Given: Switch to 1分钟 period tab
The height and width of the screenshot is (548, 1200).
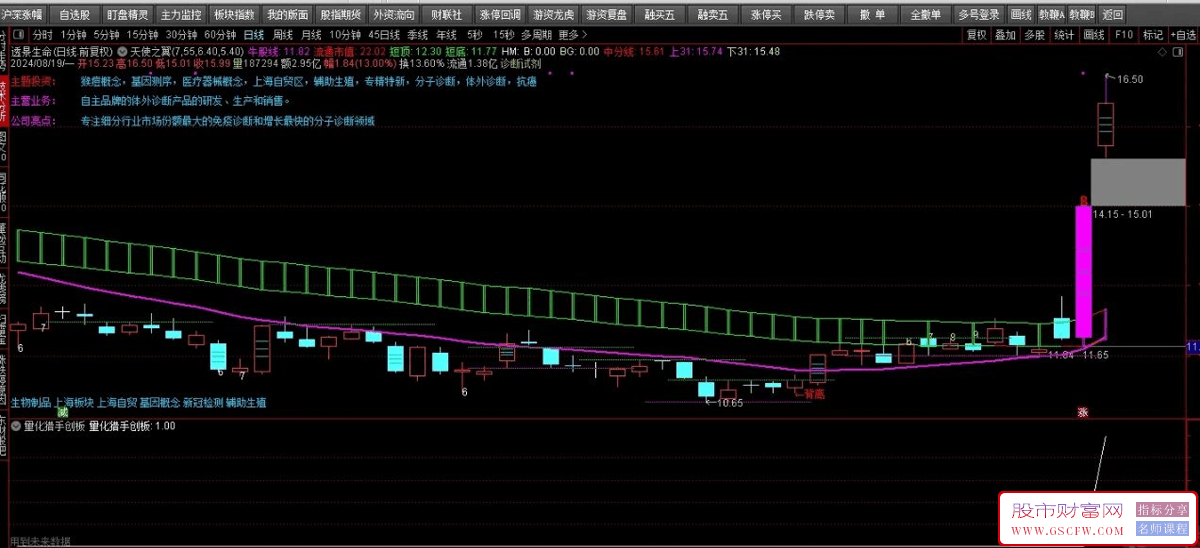Looking at the screenshot, I should (x=74, y=34).
